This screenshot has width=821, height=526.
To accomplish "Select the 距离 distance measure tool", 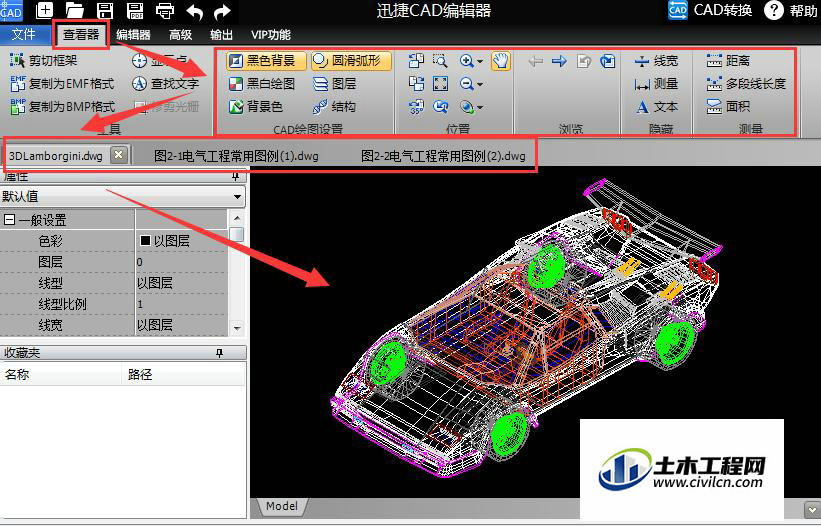I will pos(728,61).
